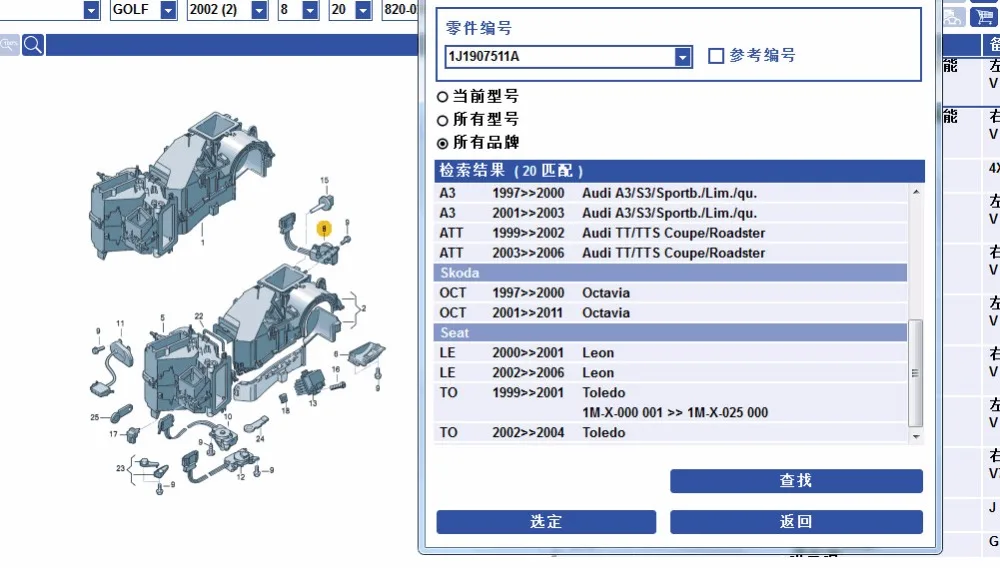This screenshot has width=1000, height=568.
Task: Click callout number 13 in the diagram
Action: pos(312,403)
